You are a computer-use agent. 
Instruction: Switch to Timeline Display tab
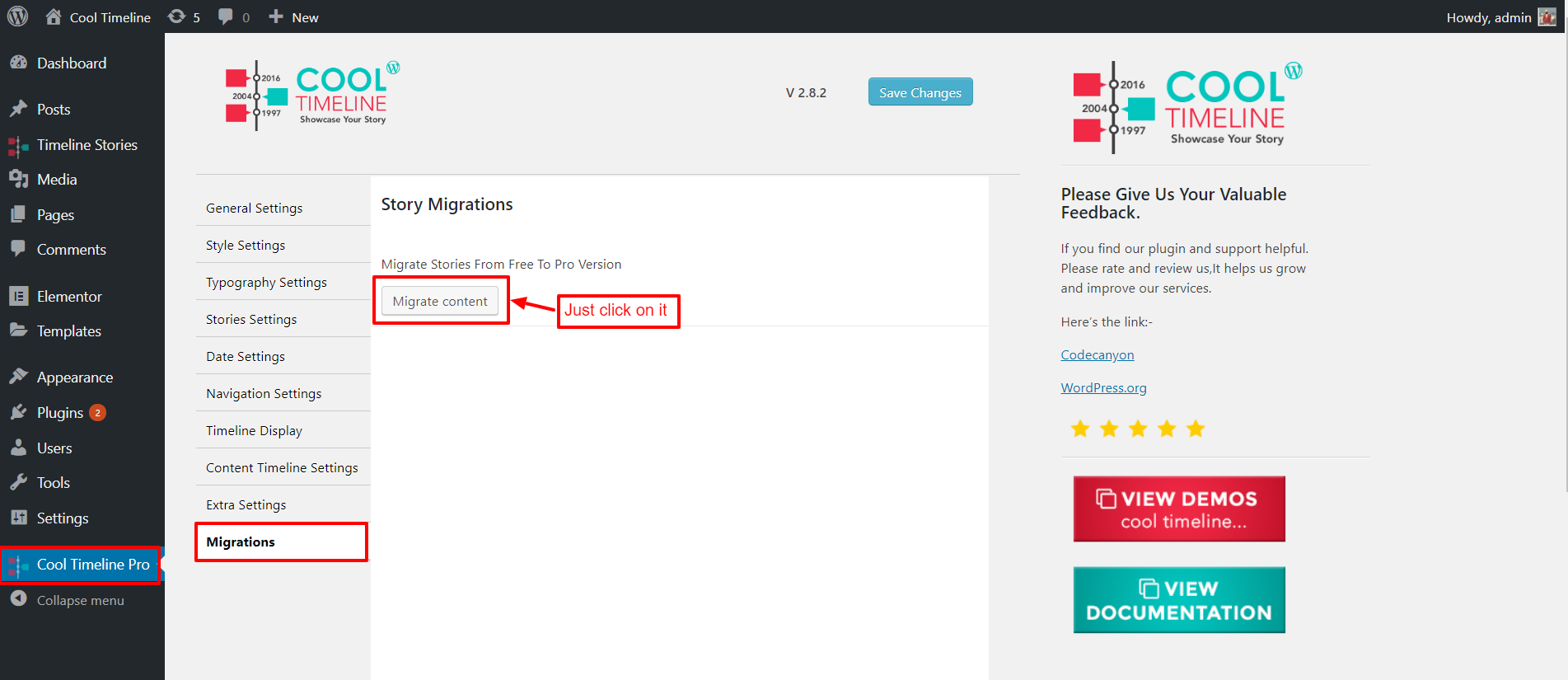click(283, 430)
